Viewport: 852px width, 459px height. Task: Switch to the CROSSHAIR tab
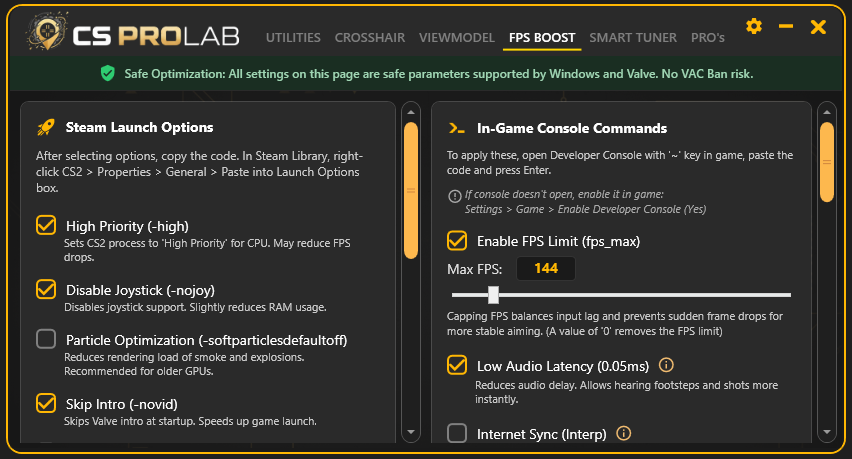tap(369, 37)
